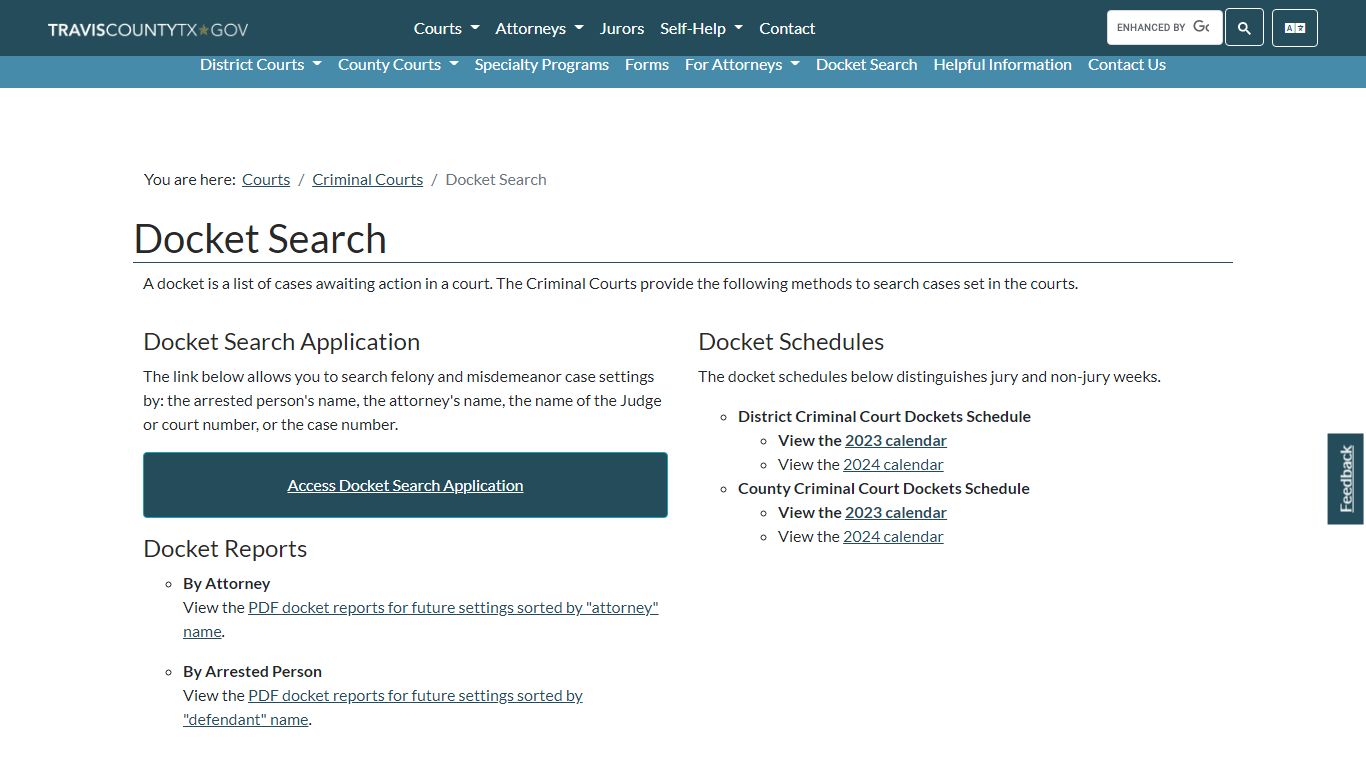
Task: Expand the For Attorneys dropdown
Action: [x=742, y=64]
